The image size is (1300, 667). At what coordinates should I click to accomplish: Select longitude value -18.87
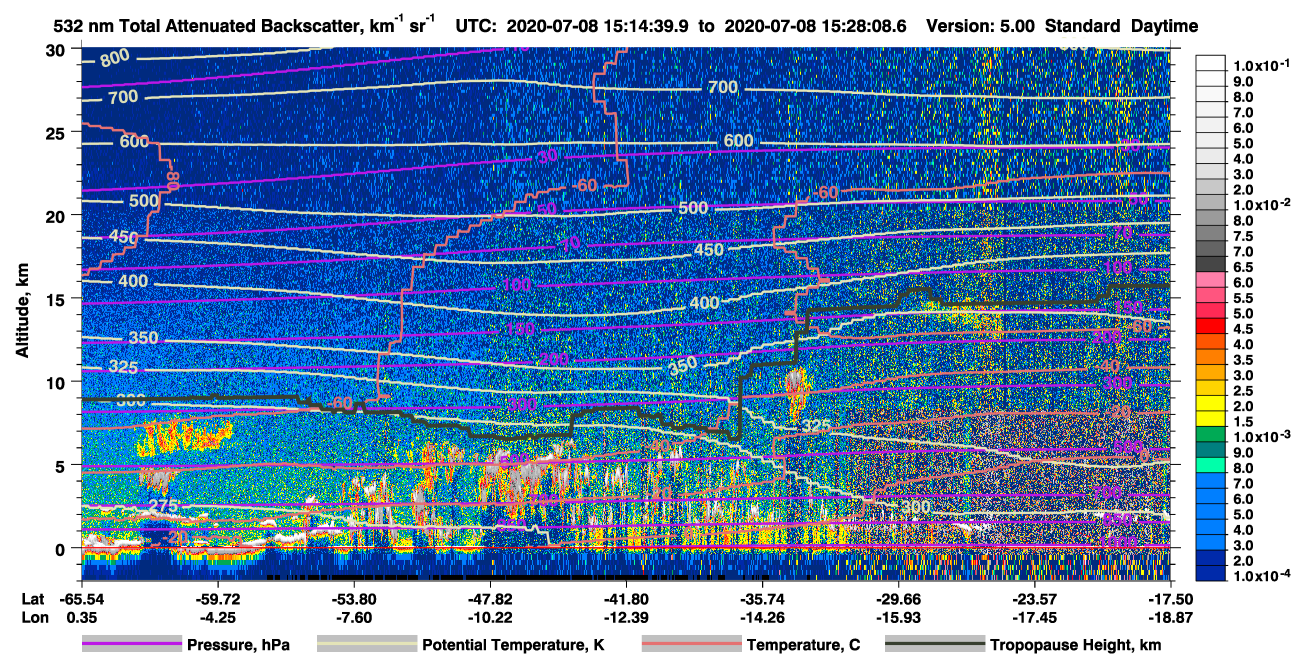1170,618
